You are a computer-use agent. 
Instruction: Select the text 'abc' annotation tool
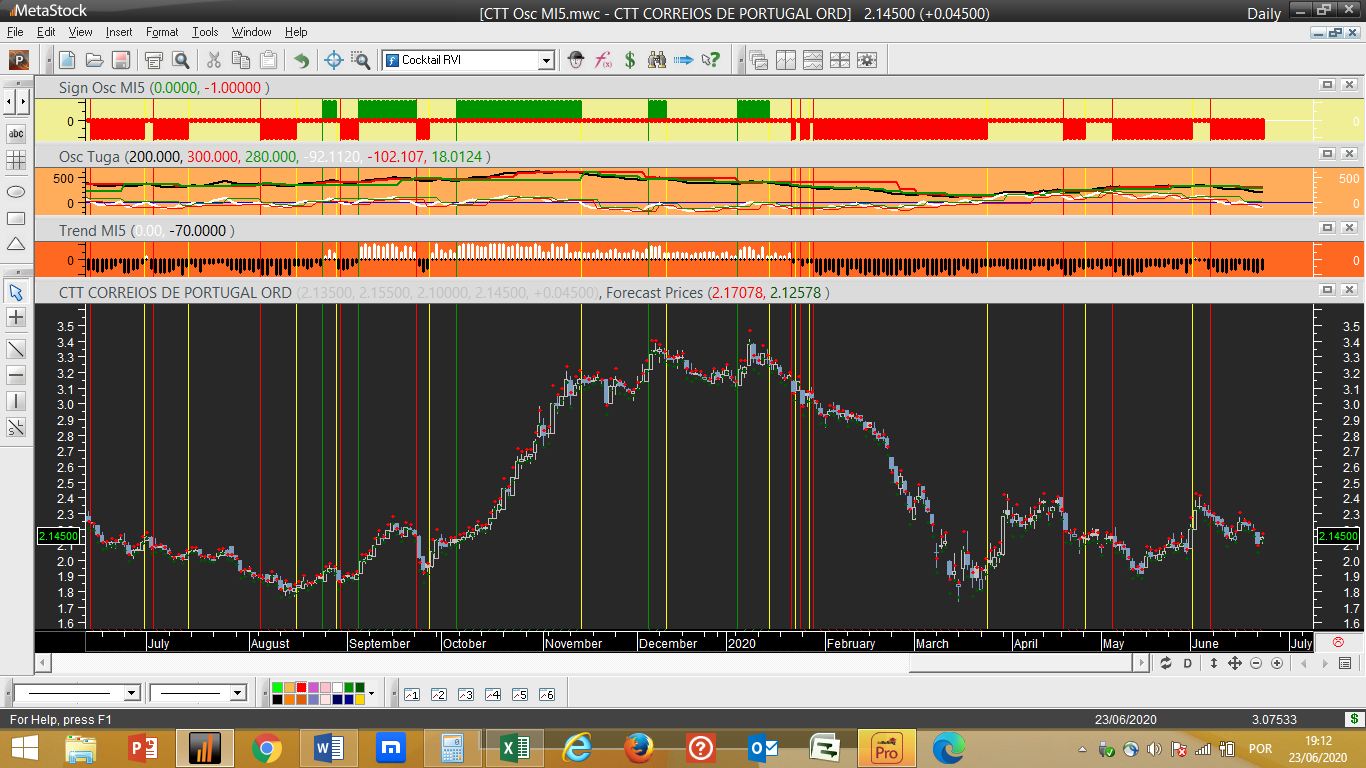point(16,133)
